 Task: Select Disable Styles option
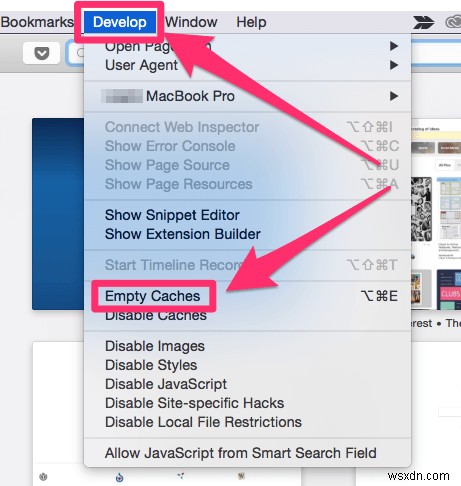pyautogui.click(x=247, y=365)
